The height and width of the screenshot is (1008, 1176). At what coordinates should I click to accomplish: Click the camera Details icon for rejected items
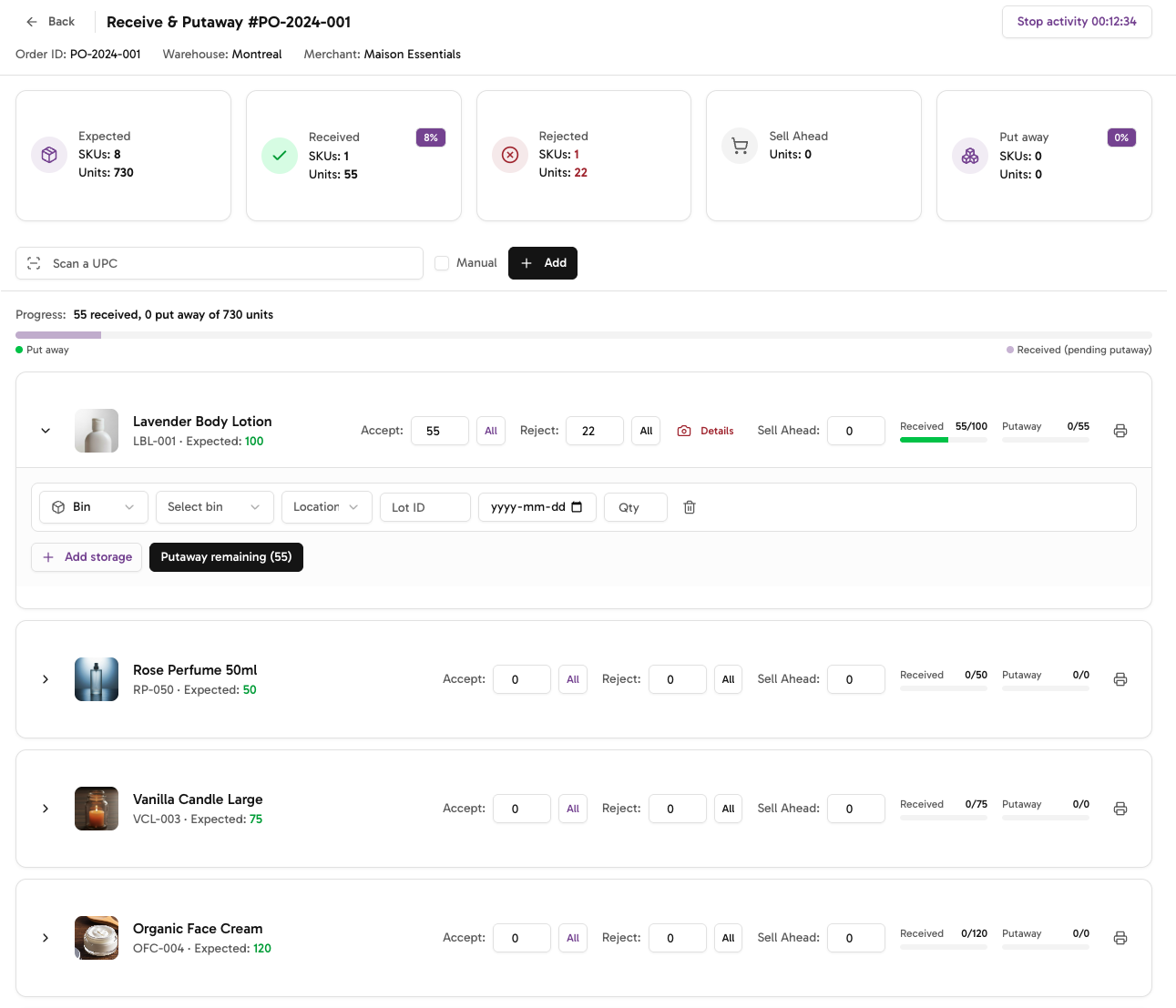click(684, 431)
